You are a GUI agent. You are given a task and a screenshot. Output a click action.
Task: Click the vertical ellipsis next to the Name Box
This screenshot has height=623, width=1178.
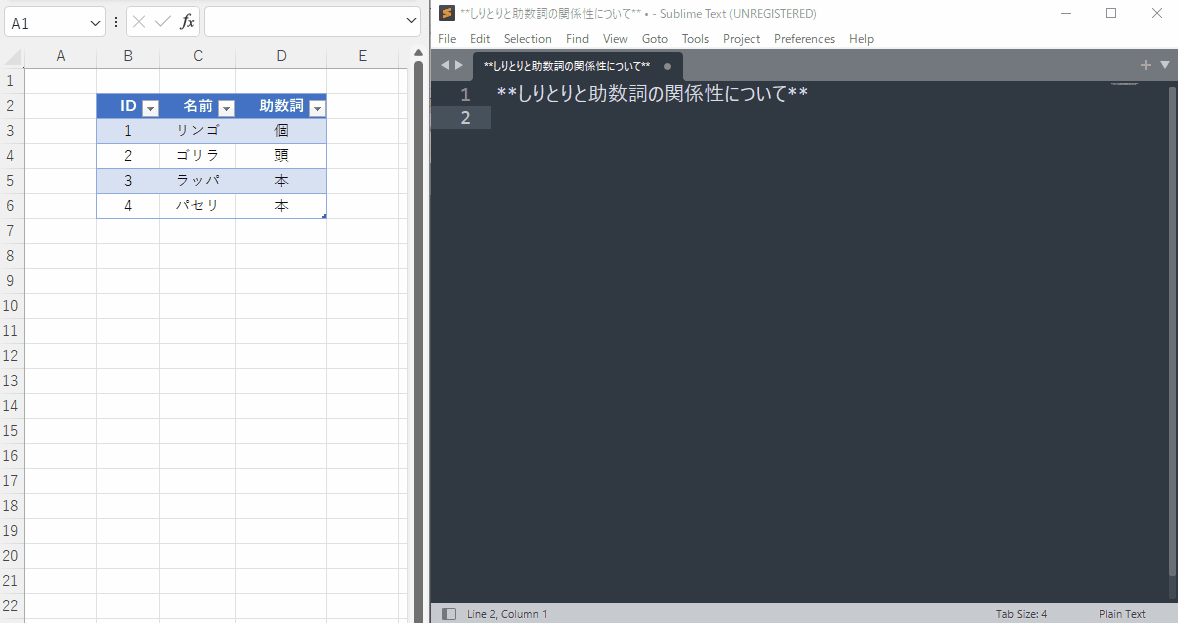coord(116,21)
